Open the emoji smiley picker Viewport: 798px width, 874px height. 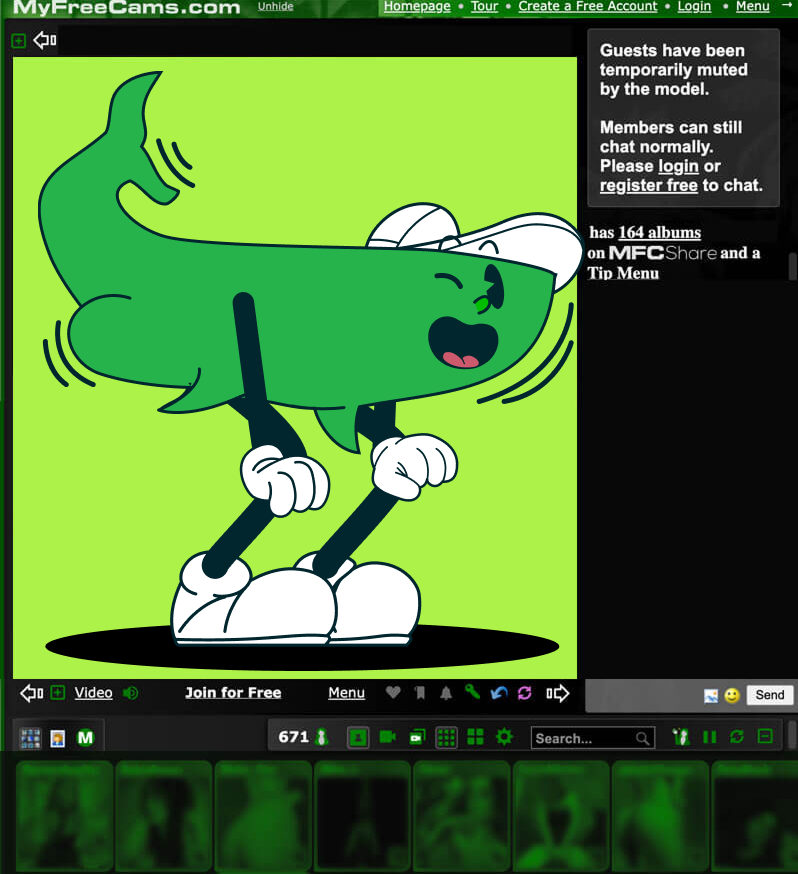[x=732, y=695]
